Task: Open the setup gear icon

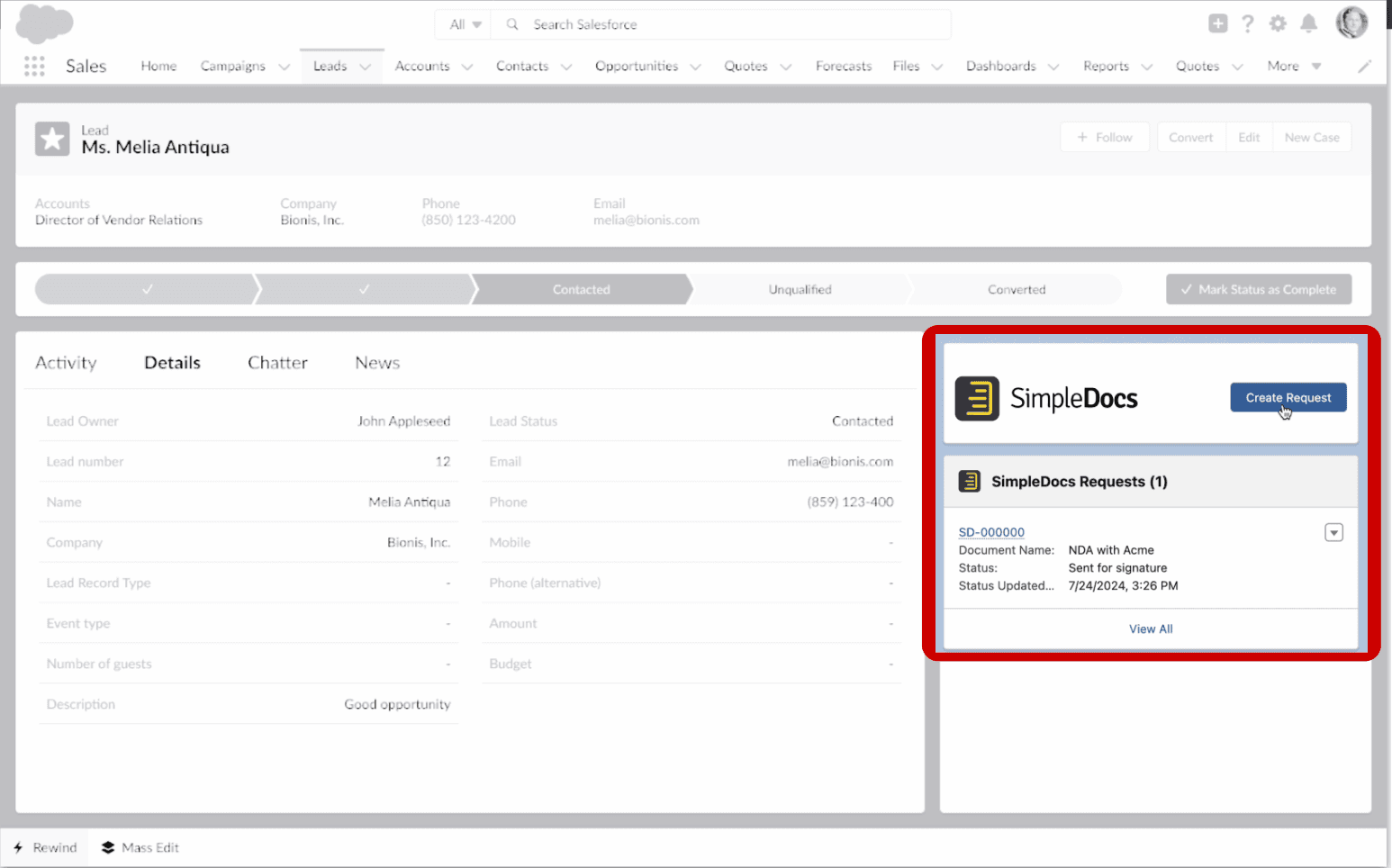Action: click(1278, 23)
